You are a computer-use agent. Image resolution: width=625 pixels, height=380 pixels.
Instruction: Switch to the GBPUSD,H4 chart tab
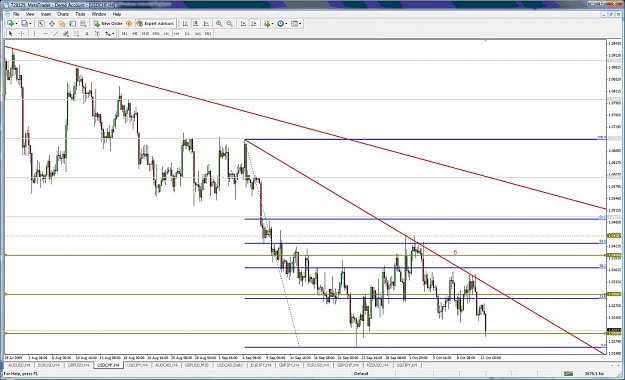pos(79,365)
